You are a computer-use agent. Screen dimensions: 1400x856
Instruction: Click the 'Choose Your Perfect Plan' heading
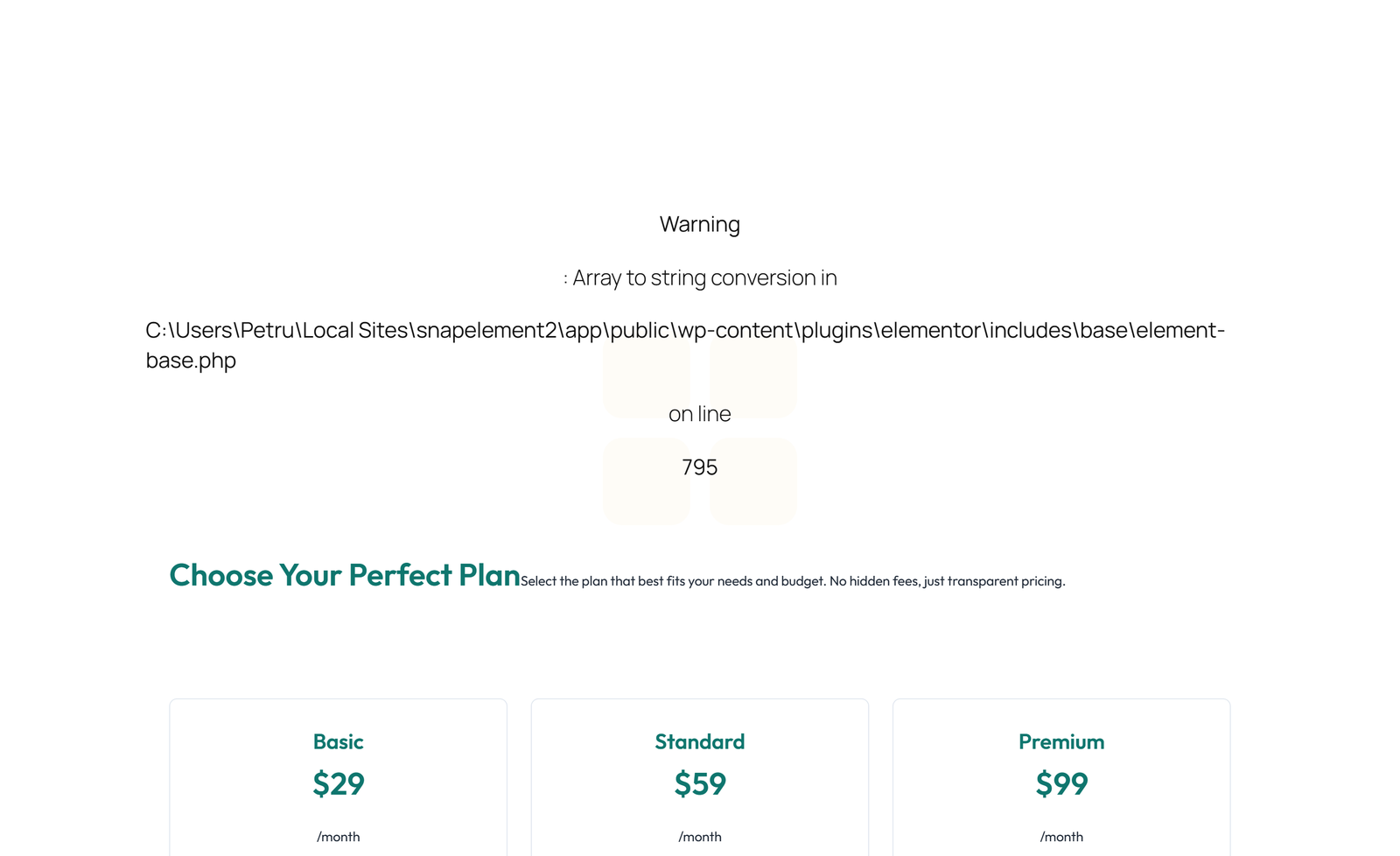[345, 575]
